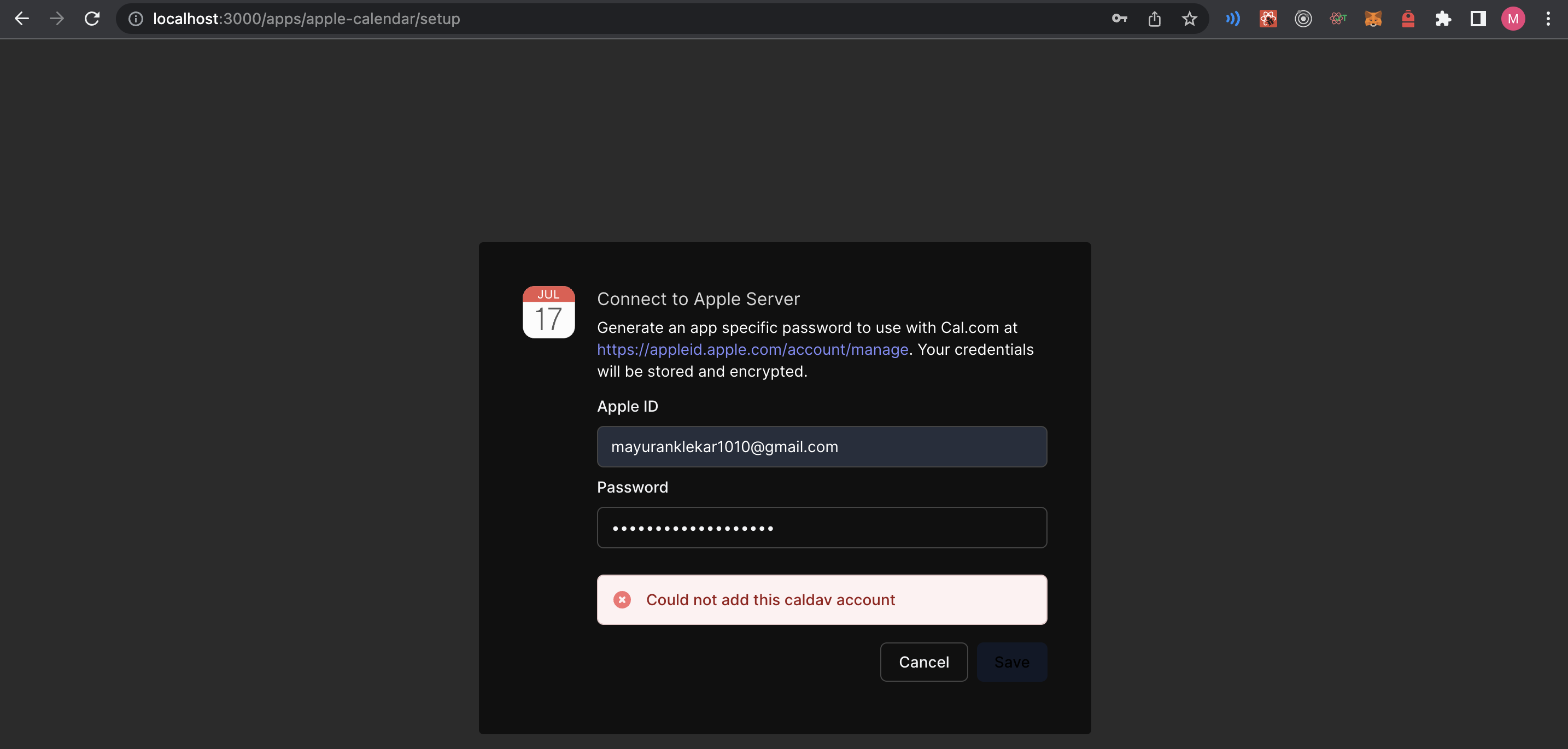Open the red React debugging extension icon
Image resolution: width=1568 pixels, height=749 pixels.
coord(1268,19)
